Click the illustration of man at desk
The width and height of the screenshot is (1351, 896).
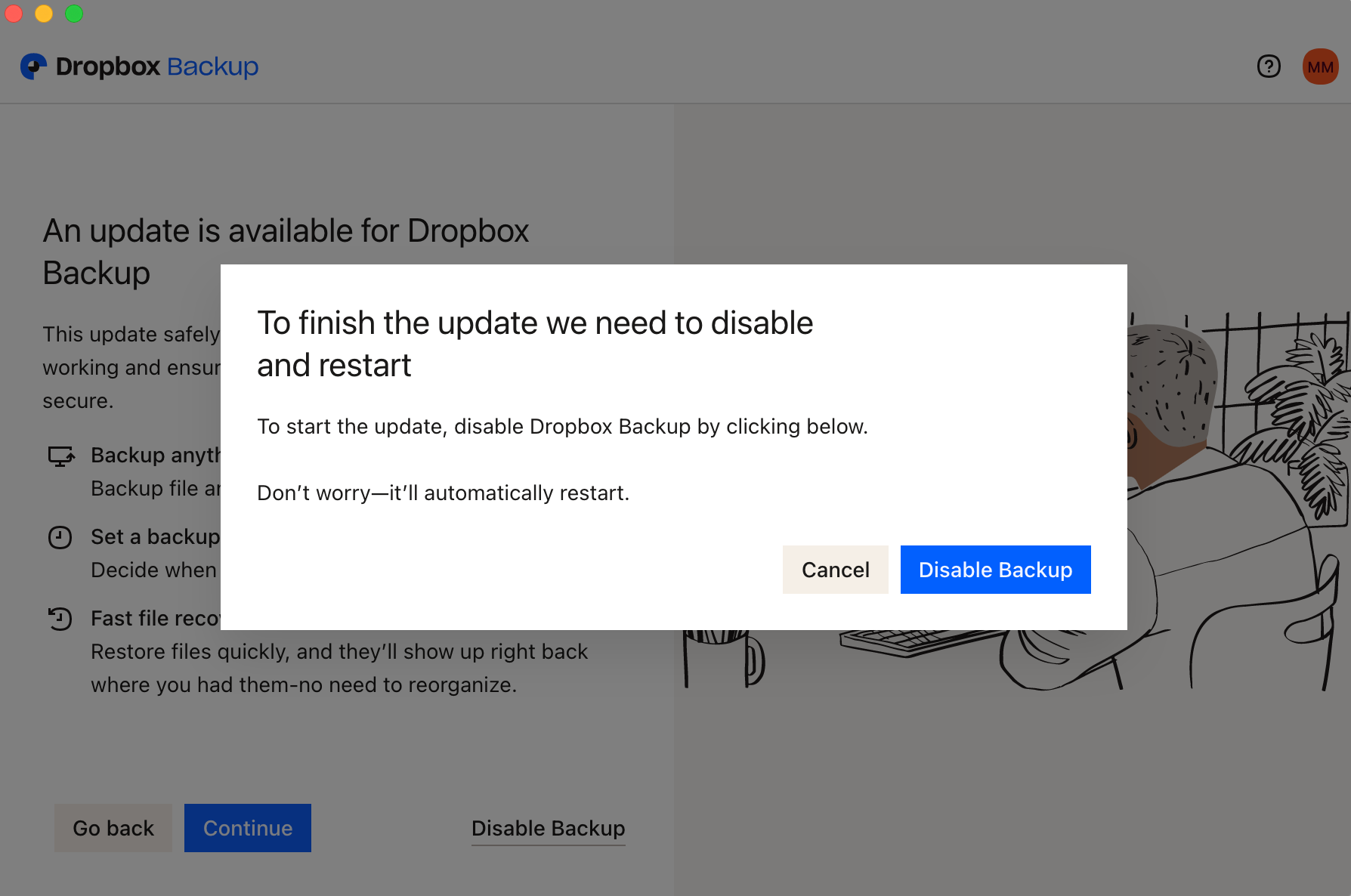[x=1239, y=501]
